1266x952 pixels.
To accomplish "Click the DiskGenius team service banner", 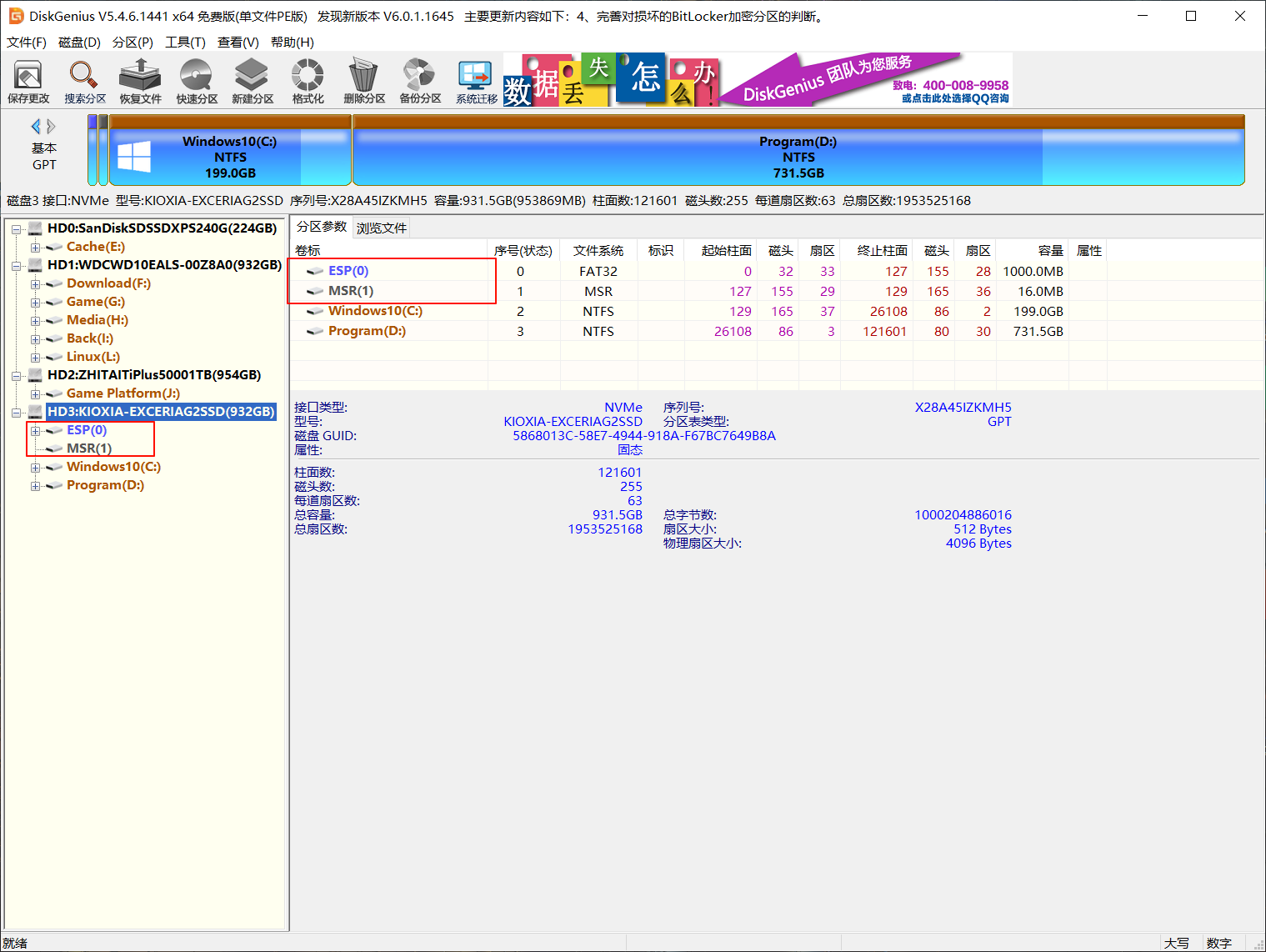I will click(867, 80).
